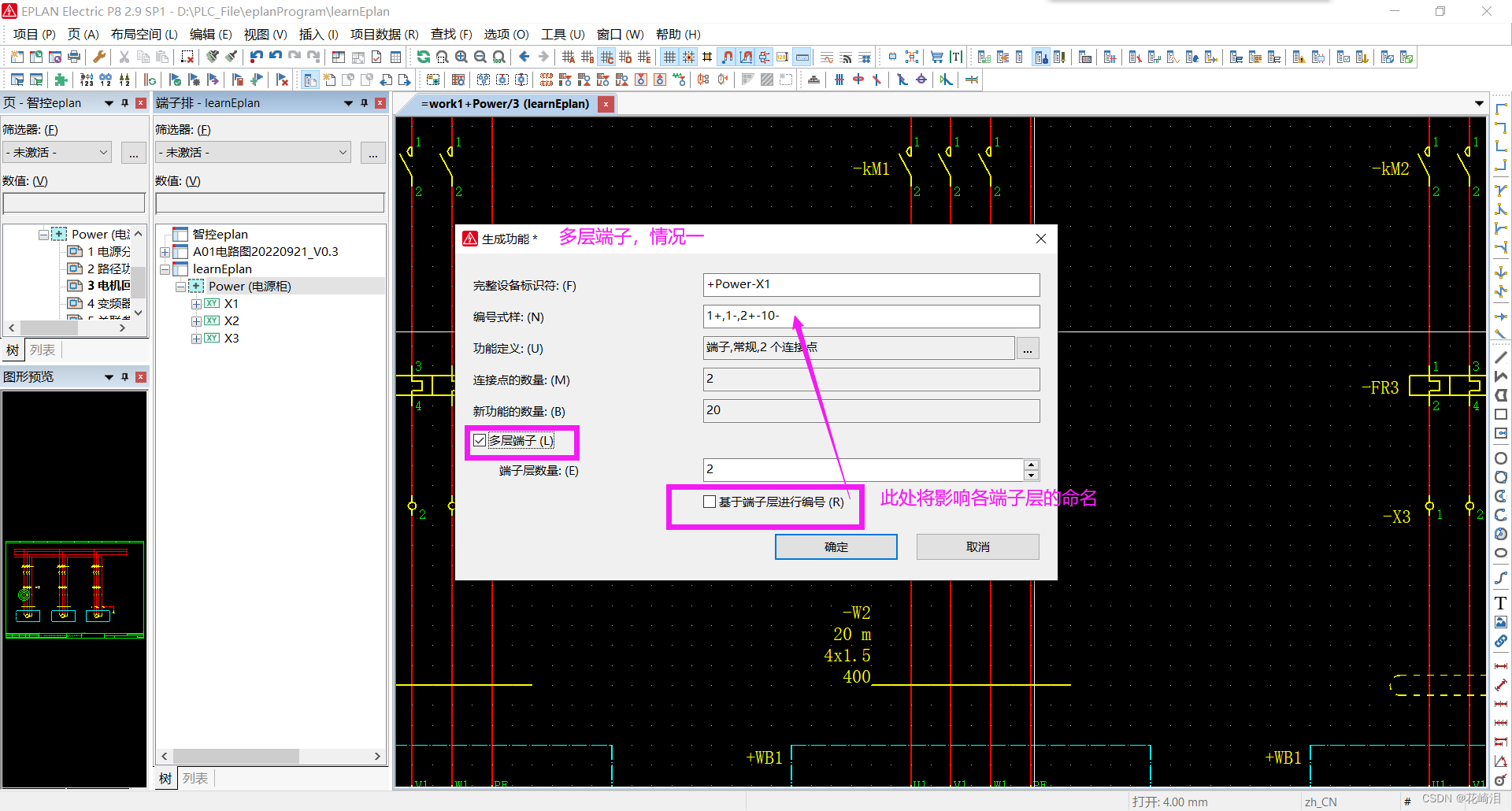Open the wrench settings tool
Viewport: 1512px width, 811px height.
coord(99,57)
